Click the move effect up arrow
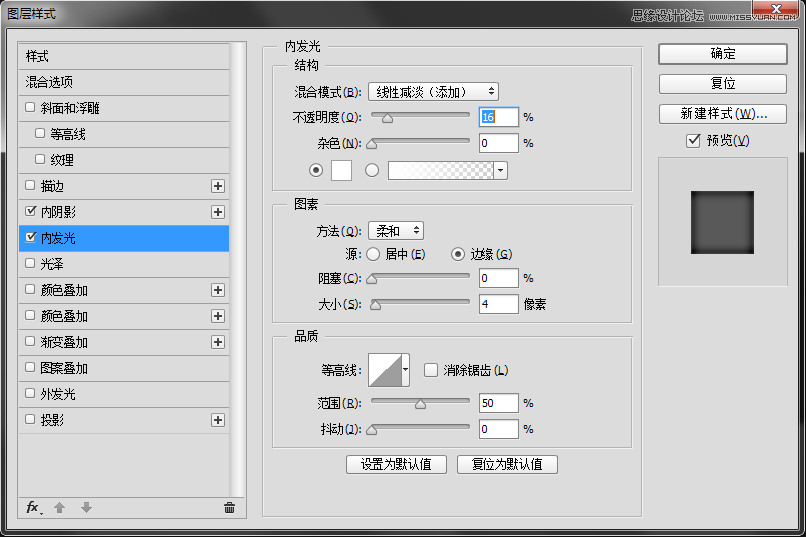 tap(60, 508)
